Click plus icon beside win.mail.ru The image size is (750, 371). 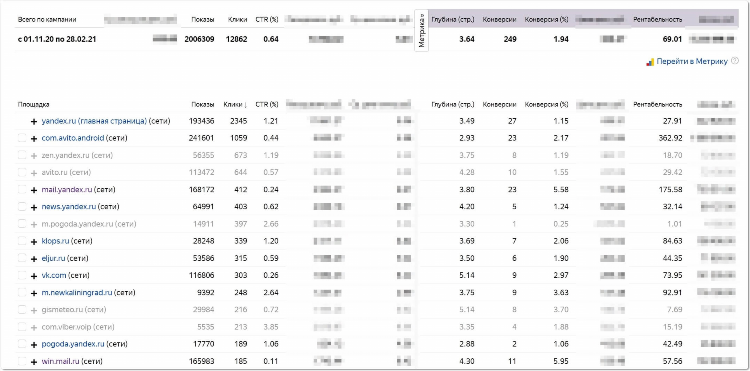pyautogui.click(x=34, y=361)
